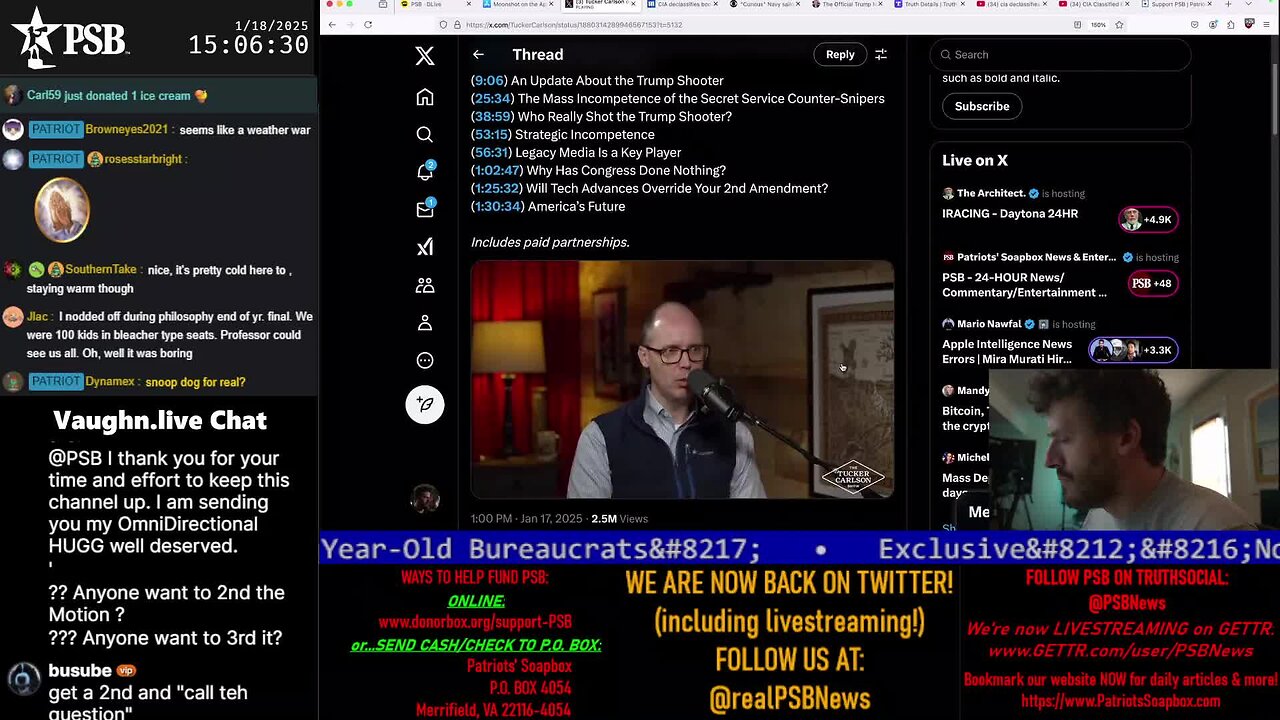Click busube username in Vaughn chat
Viewport: 1280px width, 720px height.
click(80, 670)
